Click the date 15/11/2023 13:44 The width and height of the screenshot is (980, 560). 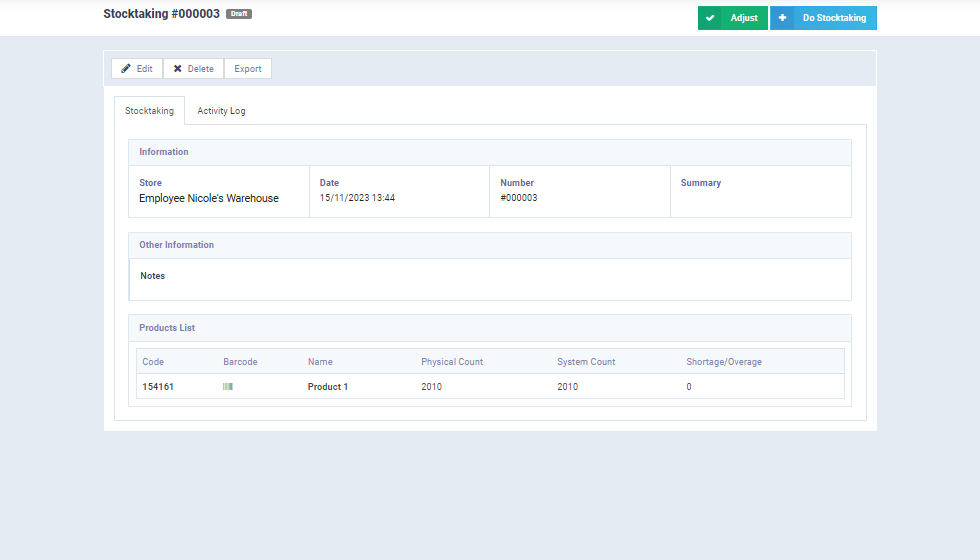[x=357, y=198]
